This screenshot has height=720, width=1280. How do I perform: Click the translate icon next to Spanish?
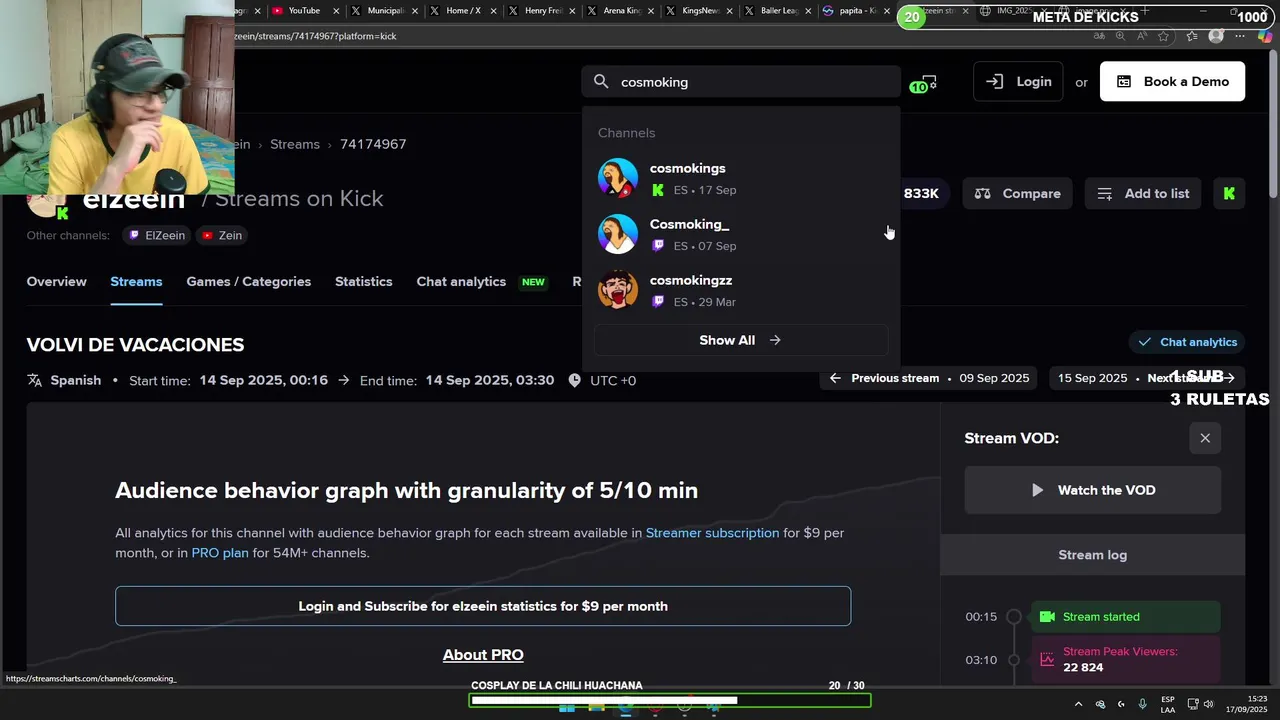(35, 380)
